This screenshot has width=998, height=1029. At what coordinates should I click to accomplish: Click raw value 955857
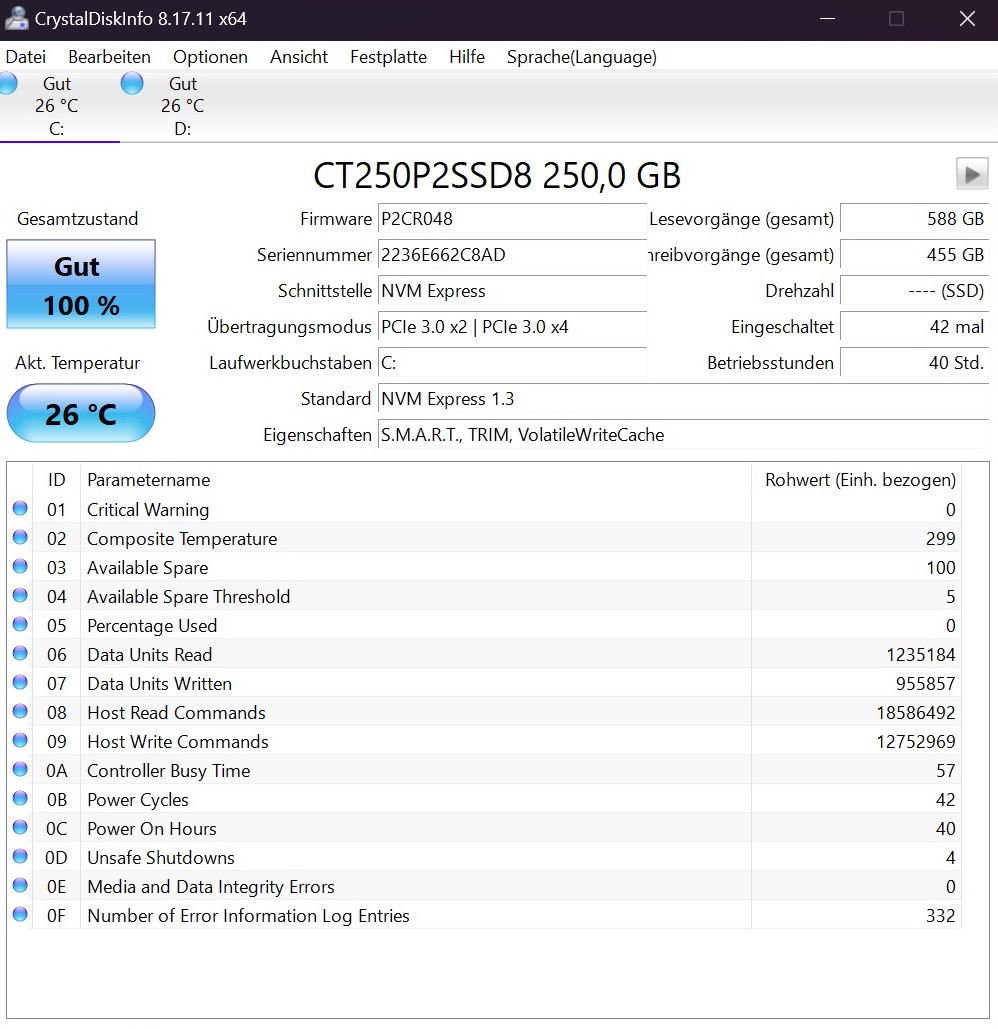point(925,684)
